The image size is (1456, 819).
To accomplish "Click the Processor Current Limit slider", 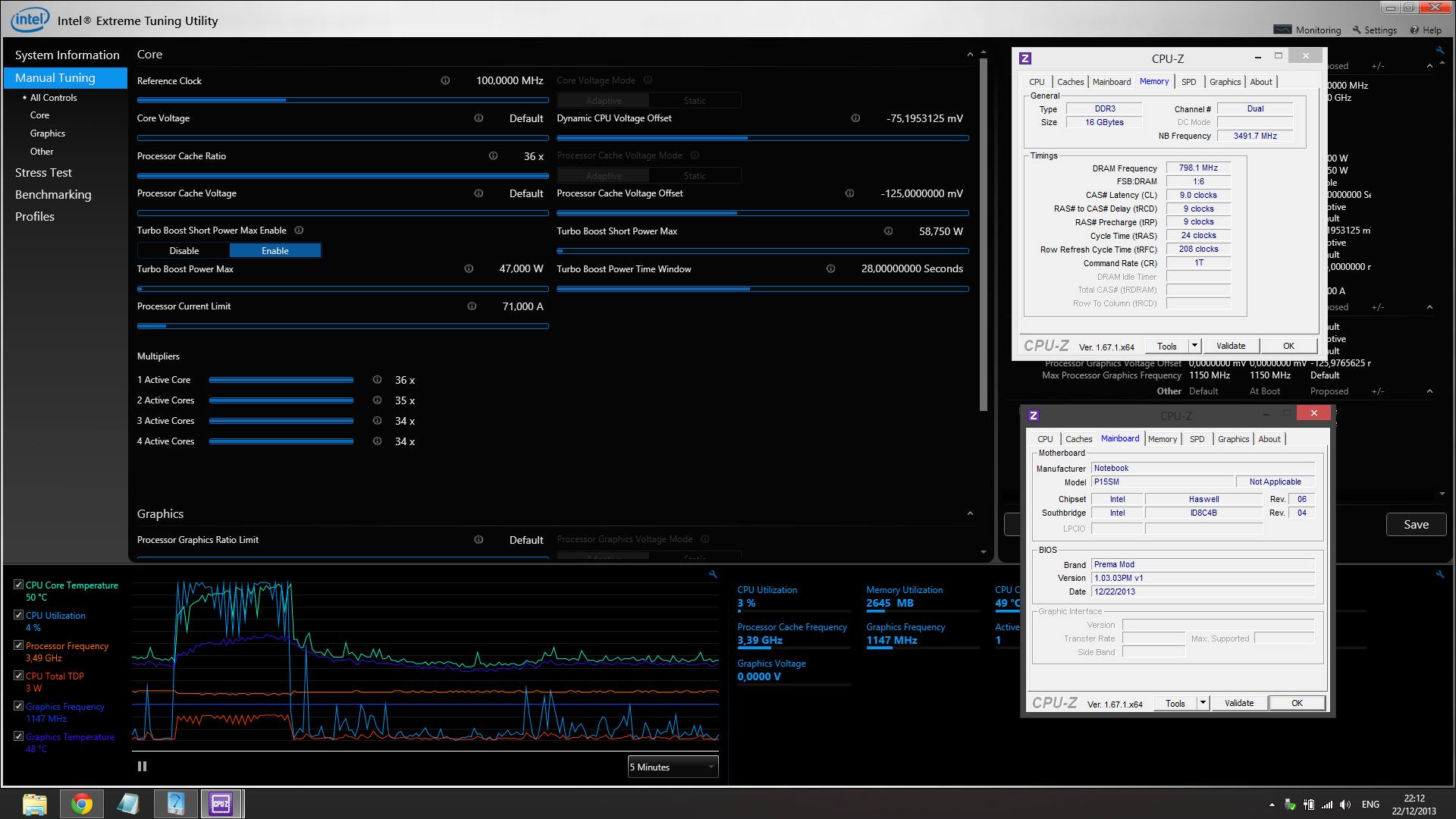I will (343, 326).
